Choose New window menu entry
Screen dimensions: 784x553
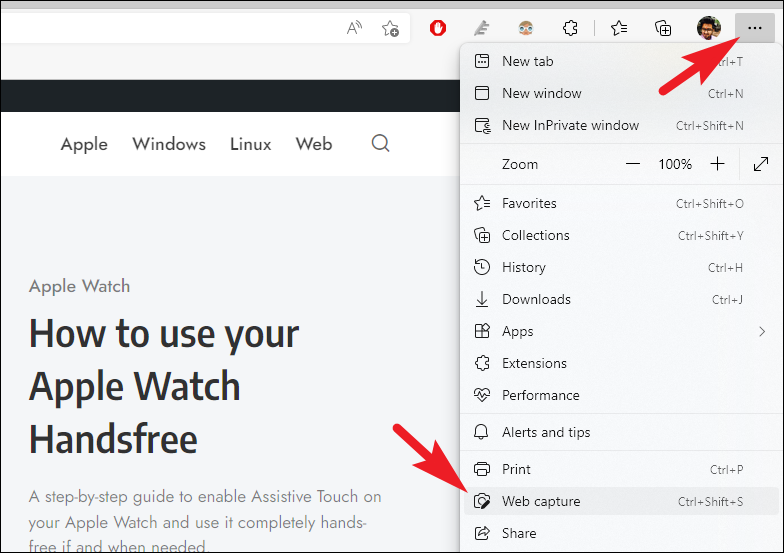[621, 94]
